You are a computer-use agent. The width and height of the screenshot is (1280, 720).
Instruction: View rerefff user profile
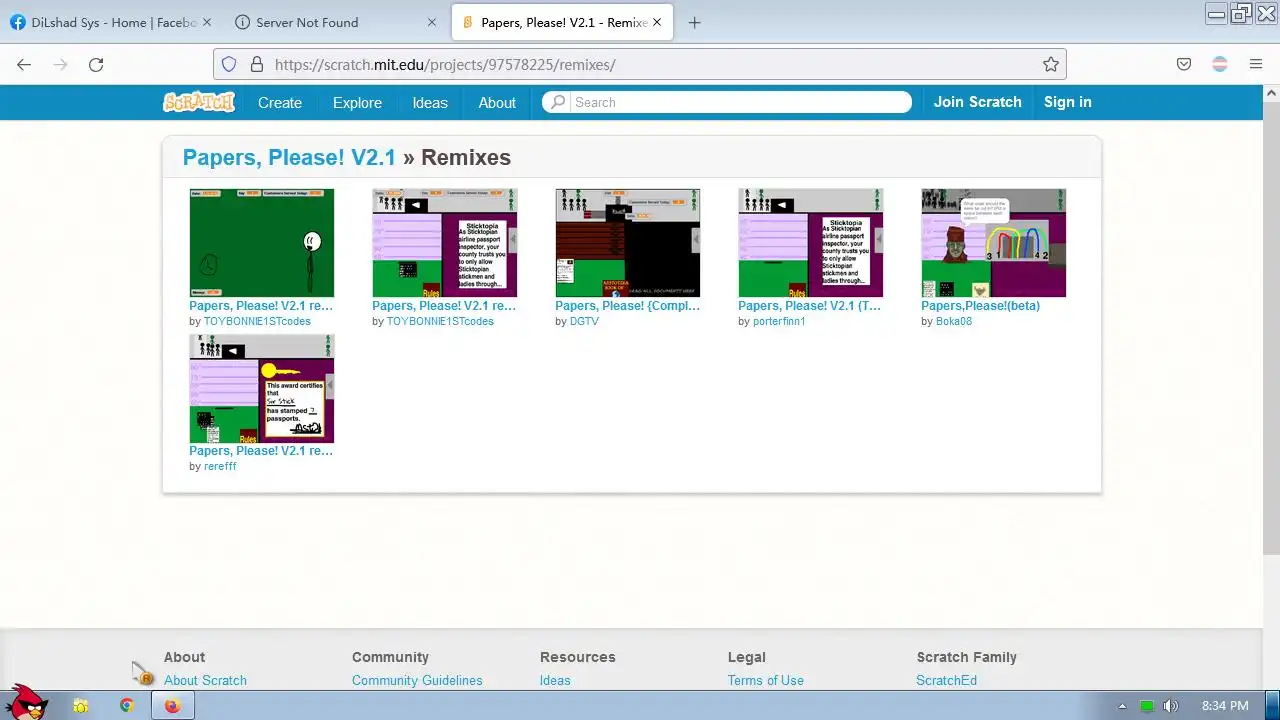(x=220, y=467)
